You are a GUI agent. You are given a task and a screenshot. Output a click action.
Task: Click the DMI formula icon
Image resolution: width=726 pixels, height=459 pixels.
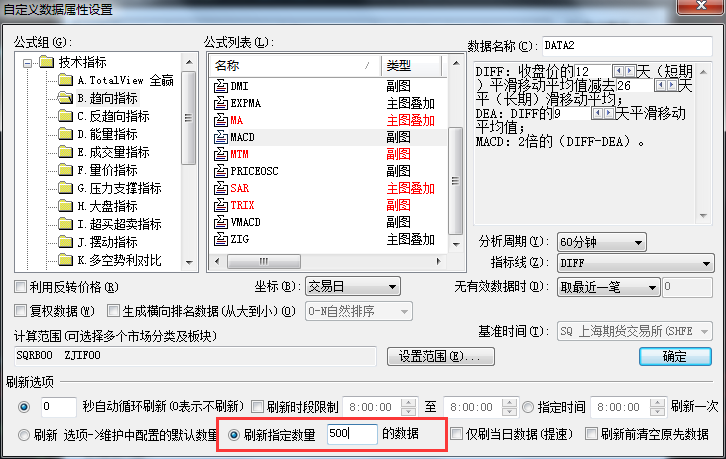click(220, 86)
